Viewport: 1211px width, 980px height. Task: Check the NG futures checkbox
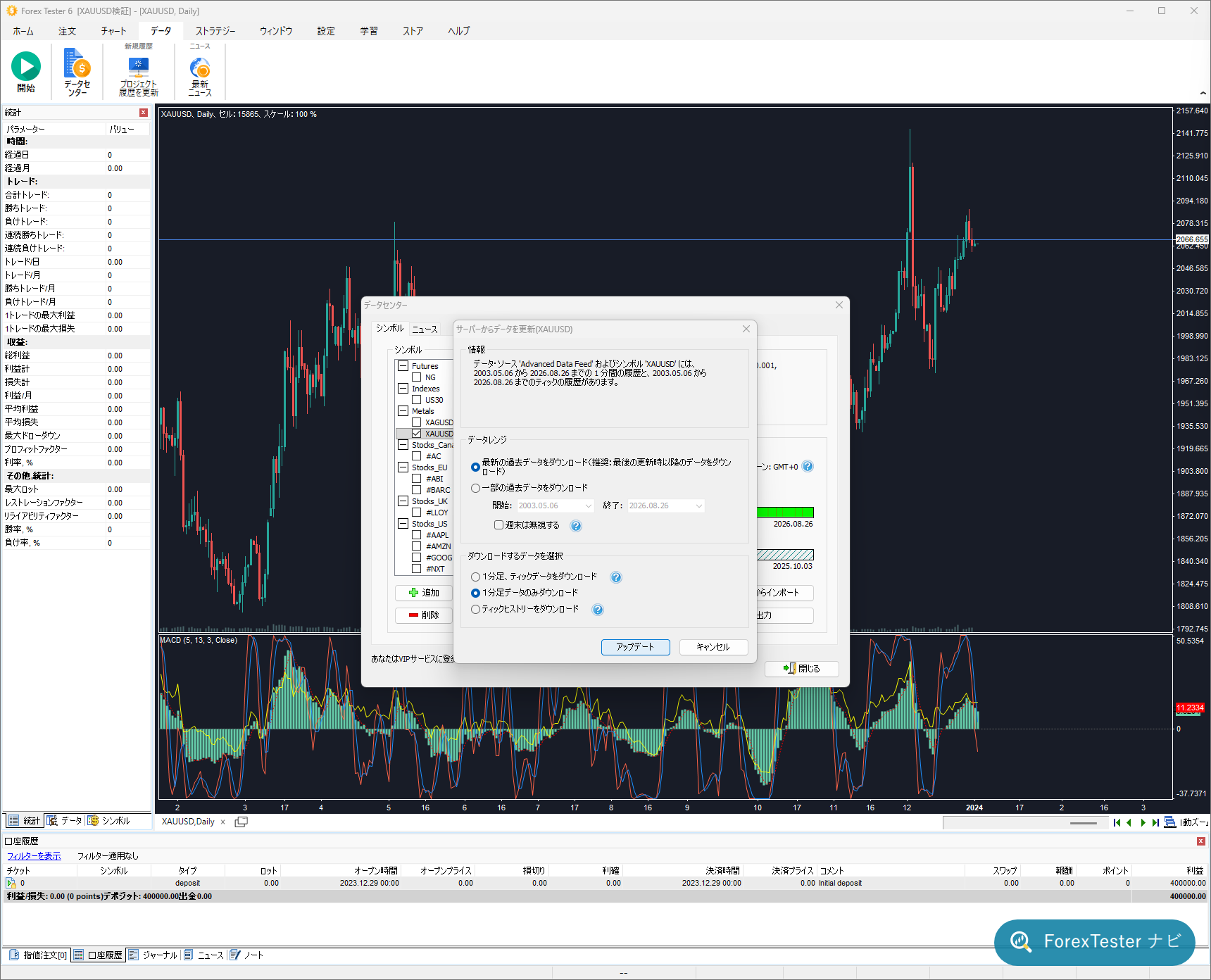coord(417,377)
